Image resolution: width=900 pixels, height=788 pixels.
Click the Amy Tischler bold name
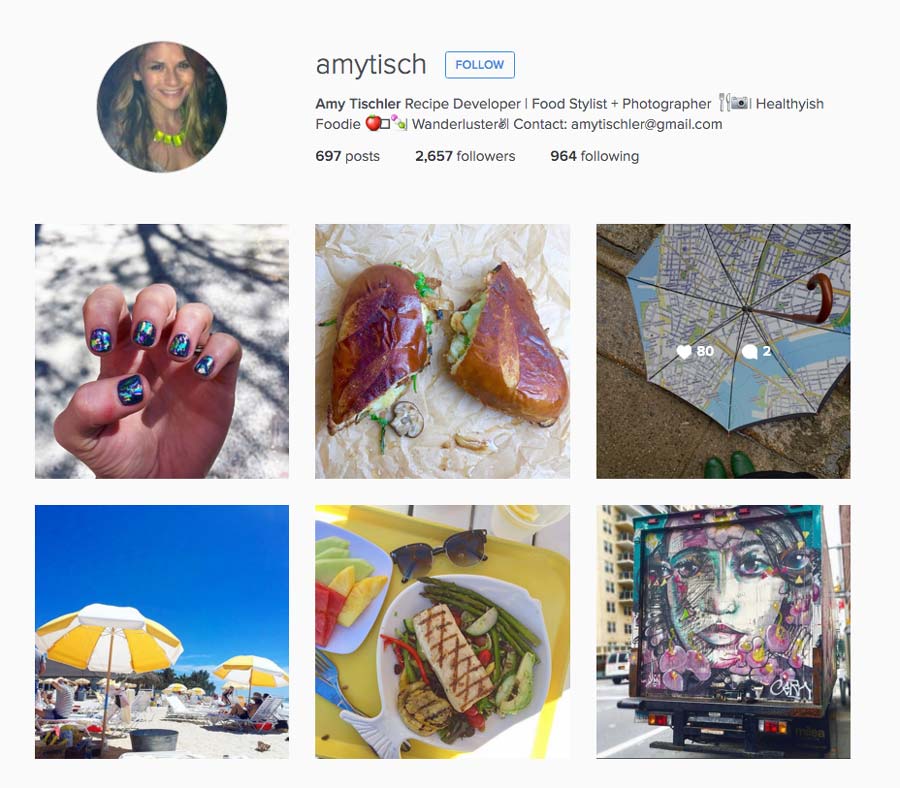(x=358, y=104)
